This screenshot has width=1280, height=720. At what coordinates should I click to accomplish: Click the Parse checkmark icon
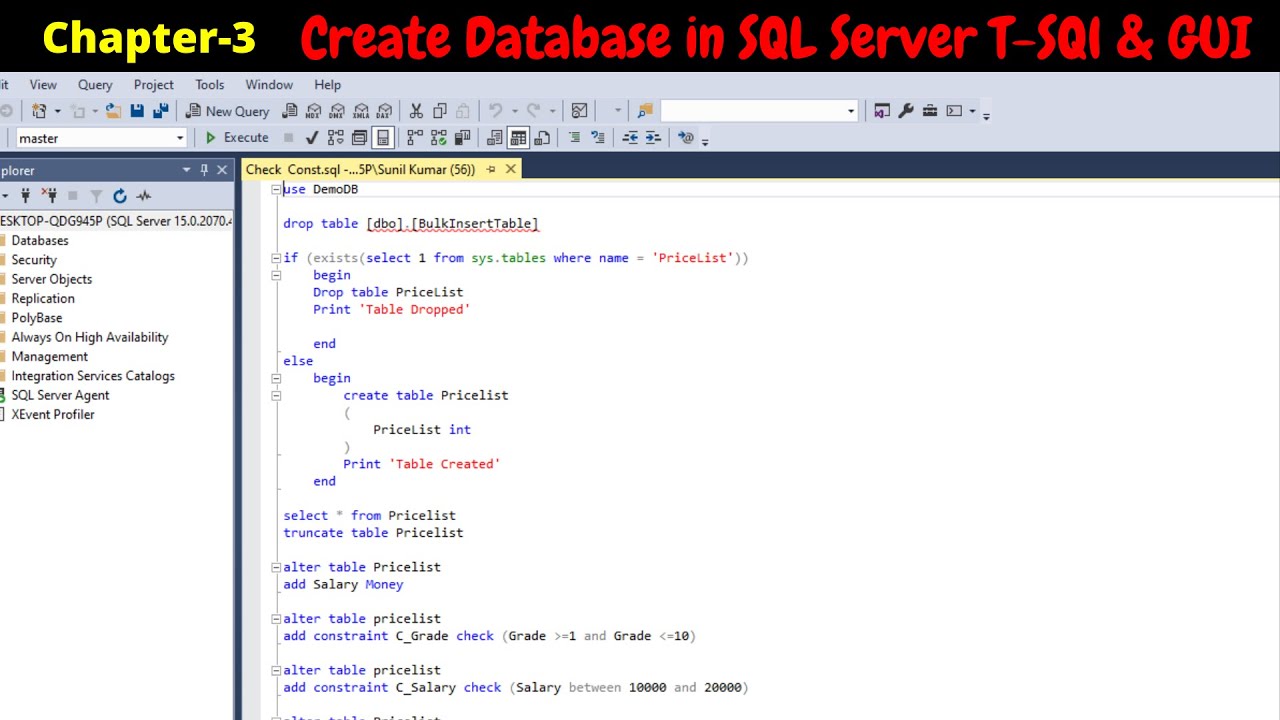pyautogui.click(x=312, y=138)
